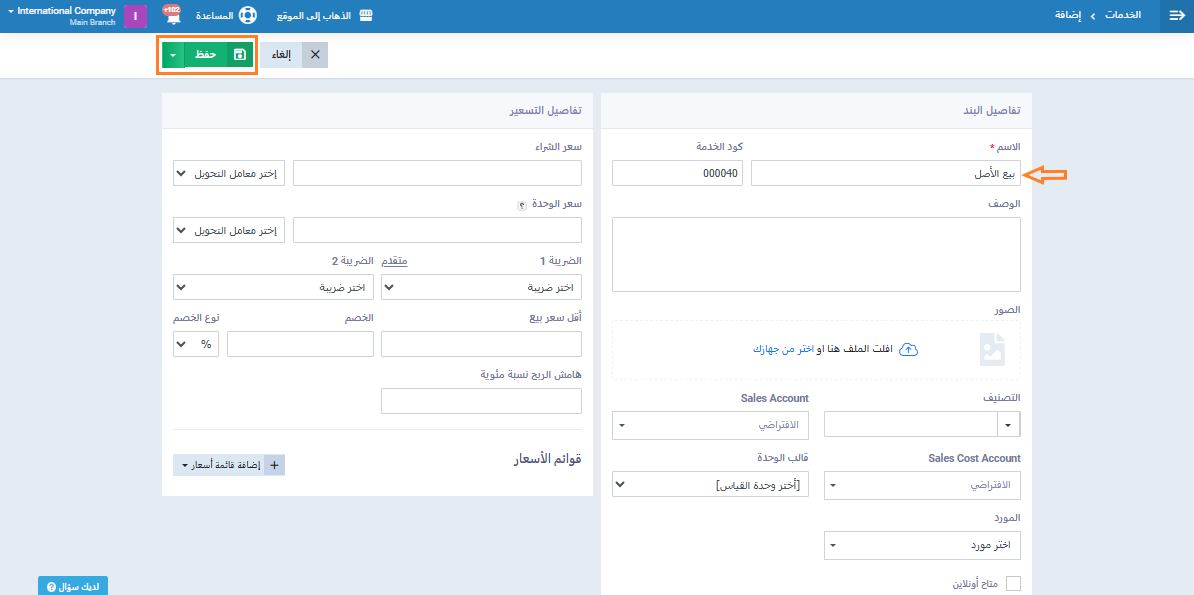Click the plus icon for price list
Viewport: 1194px width, 595px height.
coord(274,465)
